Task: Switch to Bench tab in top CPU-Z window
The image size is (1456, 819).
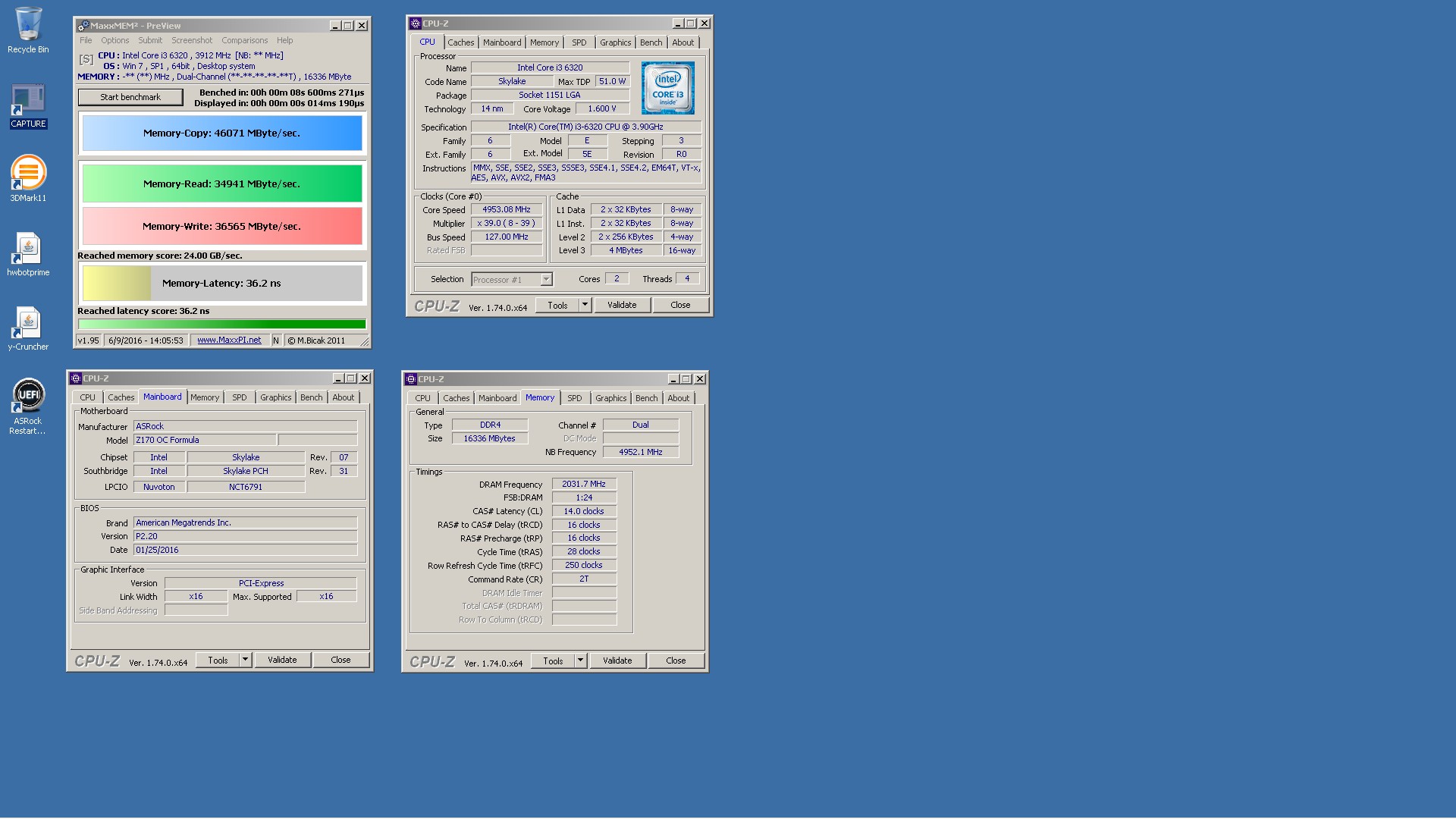Action: 651,42
